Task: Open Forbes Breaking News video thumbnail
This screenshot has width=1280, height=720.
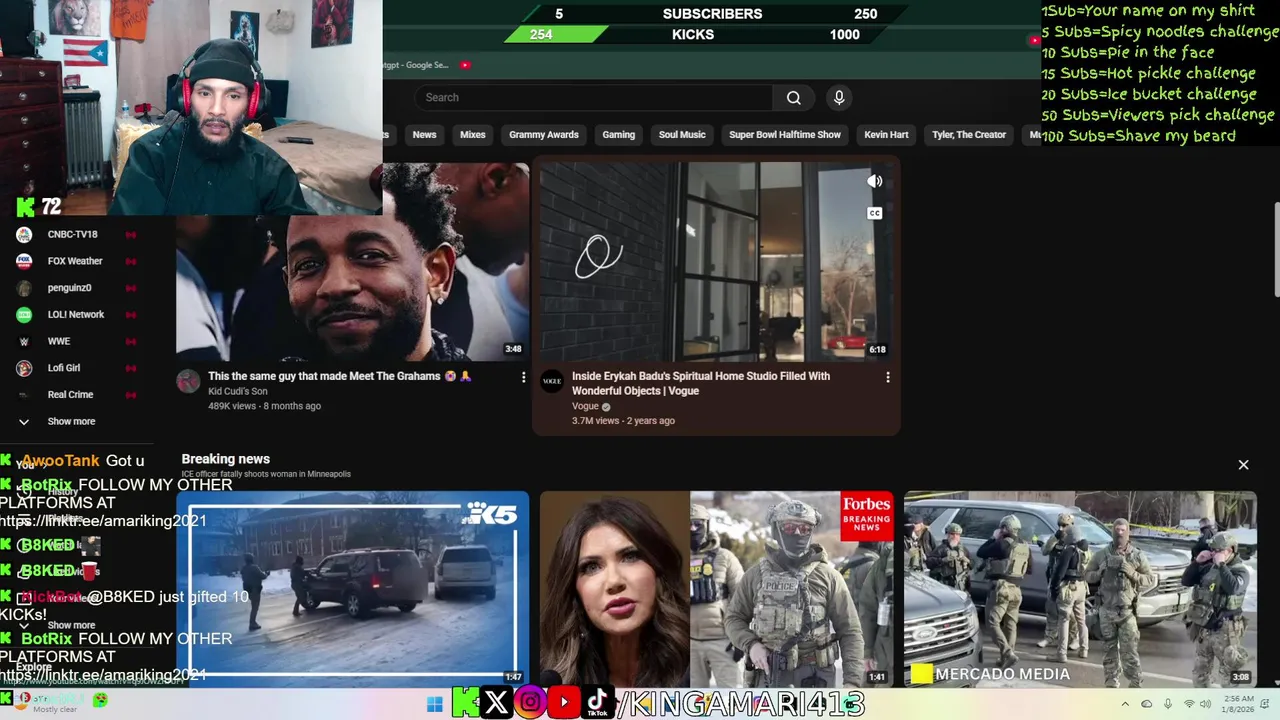Action: (x=716, y=588)
